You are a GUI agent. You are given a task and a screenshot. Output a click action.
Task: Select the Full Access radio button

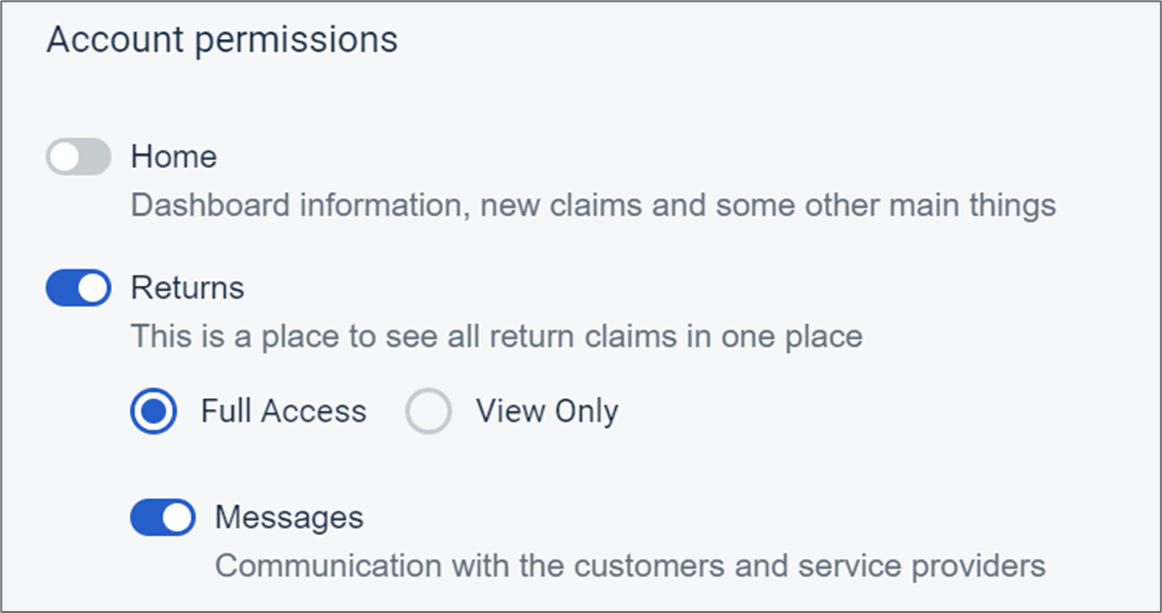click(153, 412)
